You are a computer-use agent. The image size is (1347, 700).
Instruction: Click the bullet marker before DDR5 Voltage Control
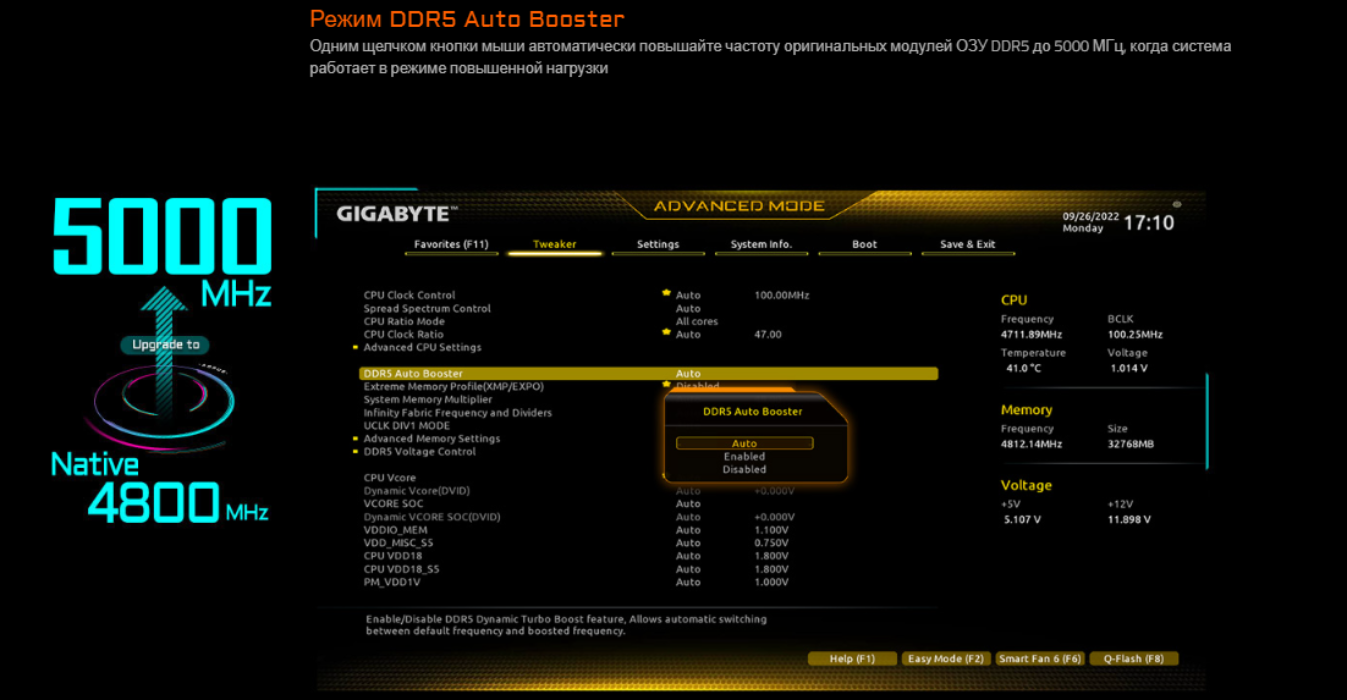[355, 452]
